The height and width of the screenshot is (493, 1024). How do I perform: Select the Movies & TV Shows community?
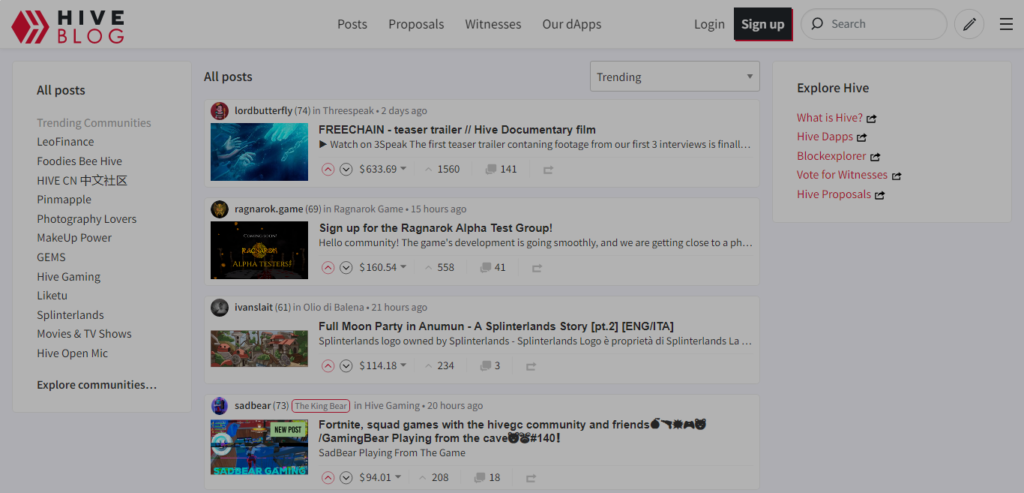click(x=84, y=334)
